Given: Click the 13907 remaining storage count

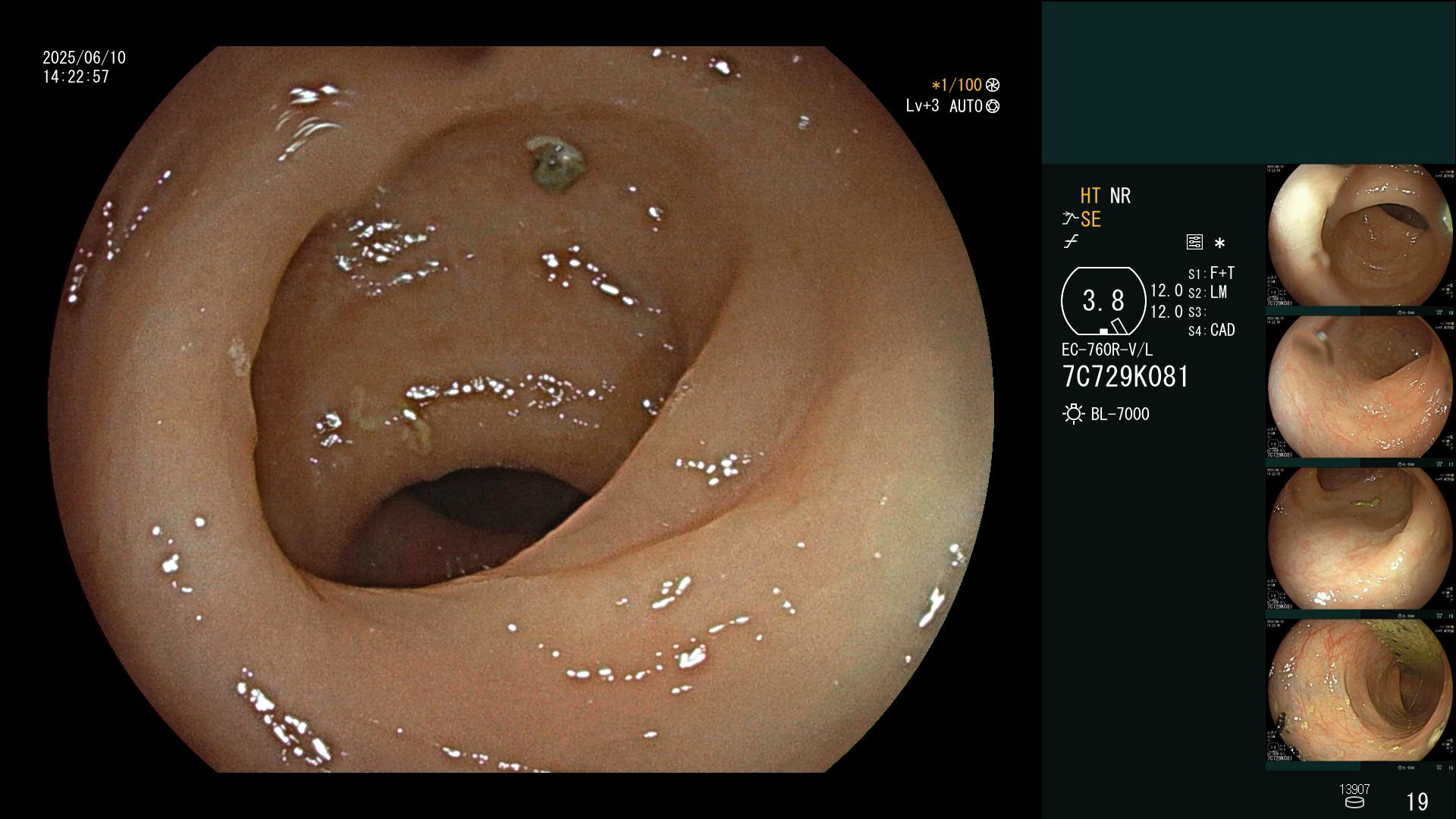Looking at the screenshot, I should click(1354, 789).
